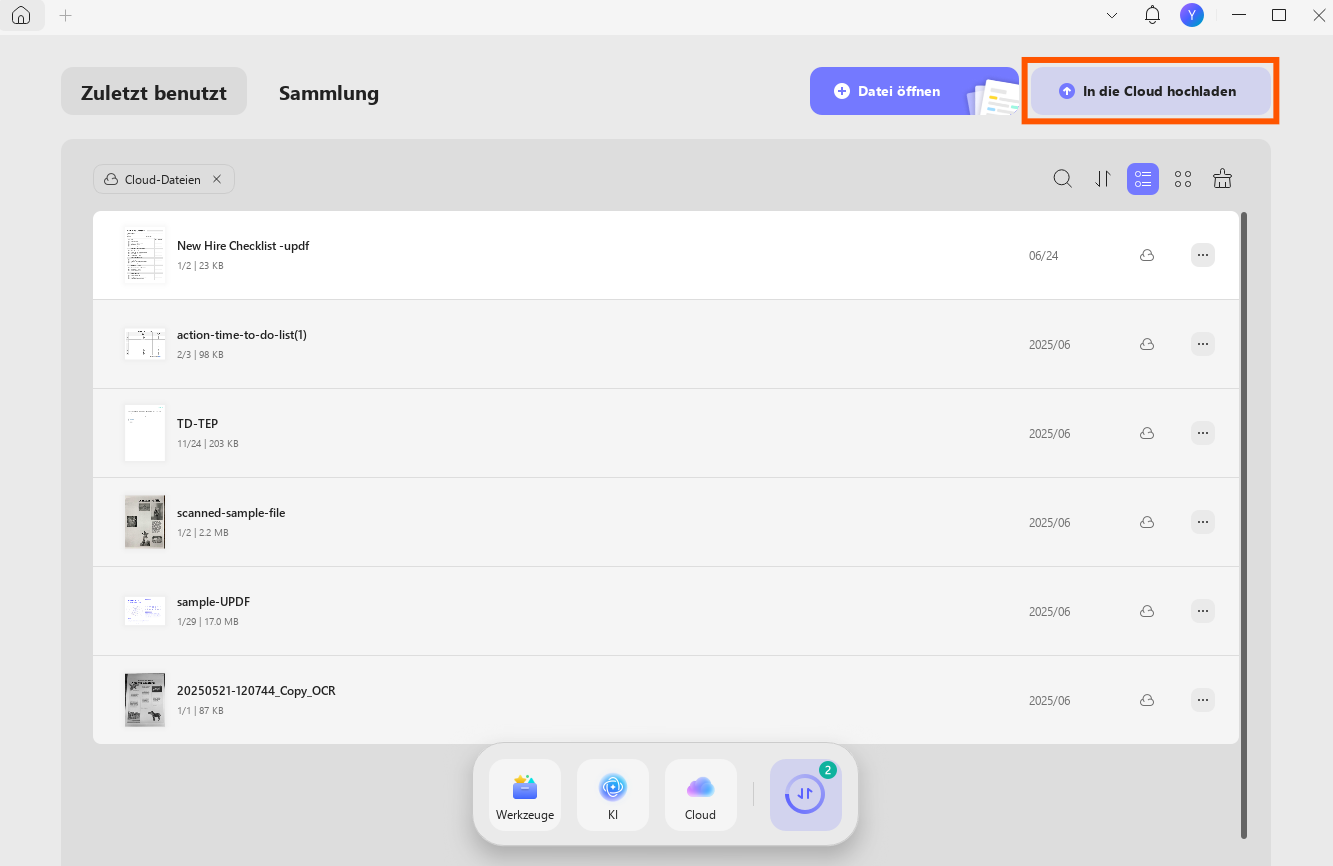1333x866 pixels.
Task: Open the KI assistant
Action: pyautogui.click(x=613, y=795)
